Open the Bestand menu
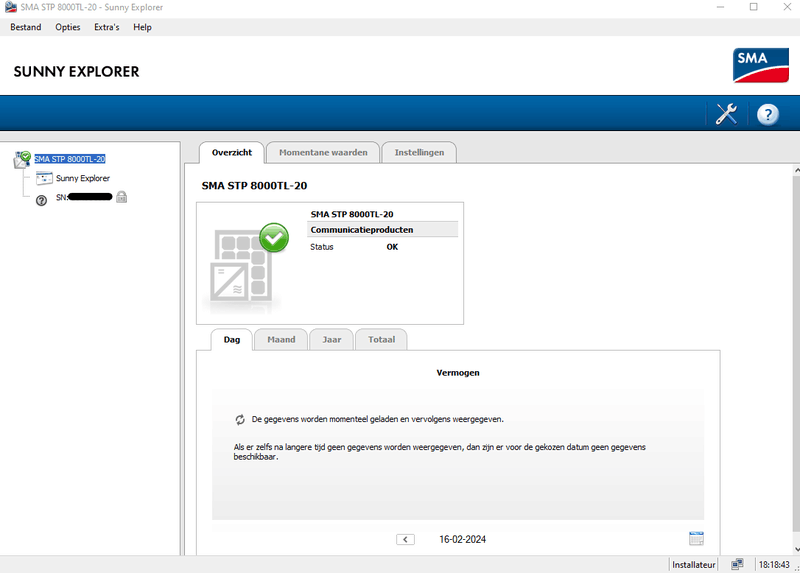Image resolution: width=800 pixels, height=573 pixels. click(26, 27)
